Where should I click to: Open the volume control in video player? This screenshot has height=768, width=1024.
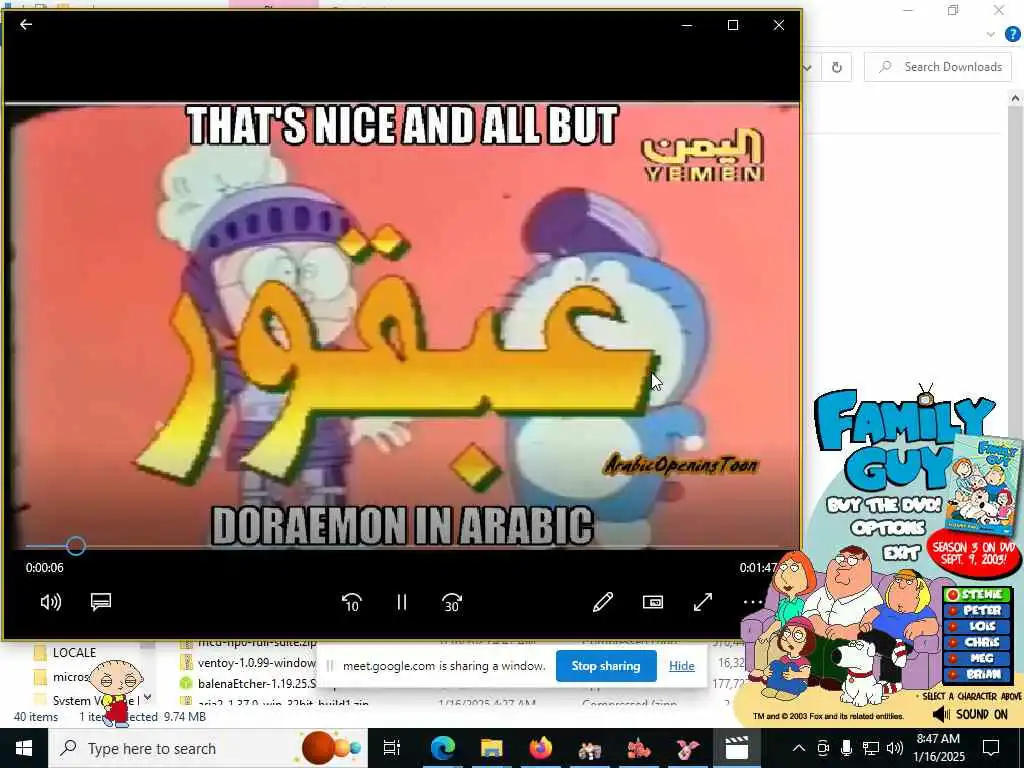pyautogui.click(x=50, y=602)
